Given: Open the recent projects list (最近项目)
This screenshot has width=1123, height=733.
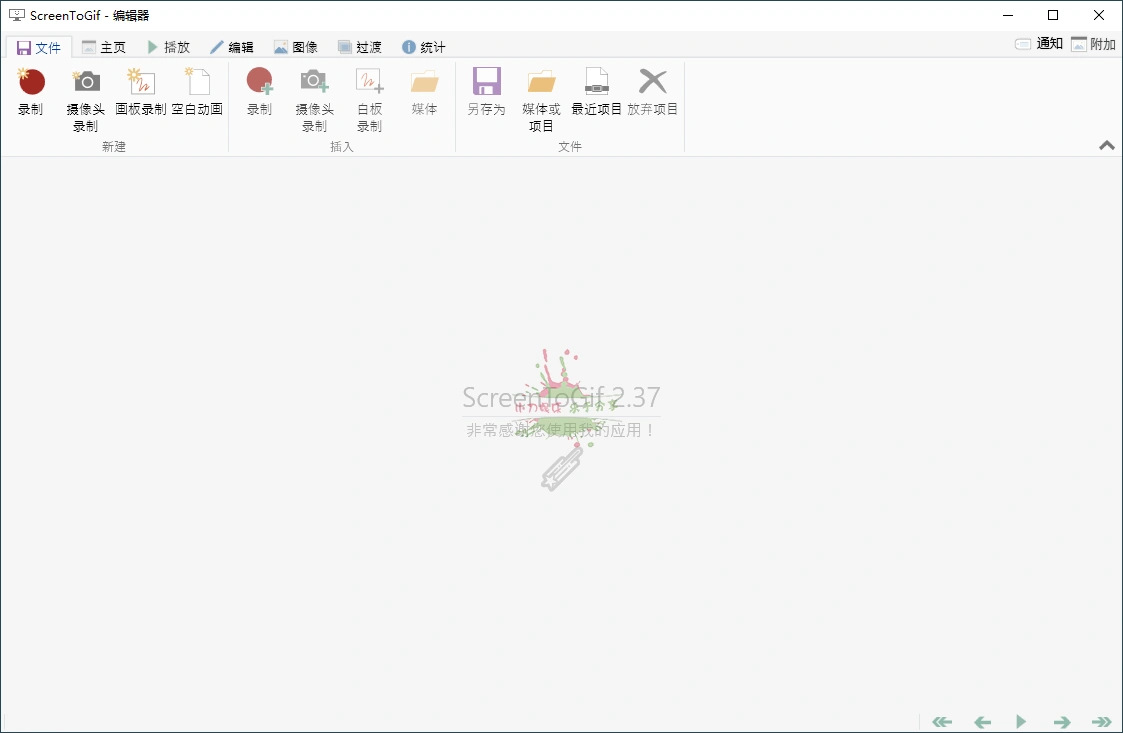Looking at the screenshot, I should pos(597,95).
